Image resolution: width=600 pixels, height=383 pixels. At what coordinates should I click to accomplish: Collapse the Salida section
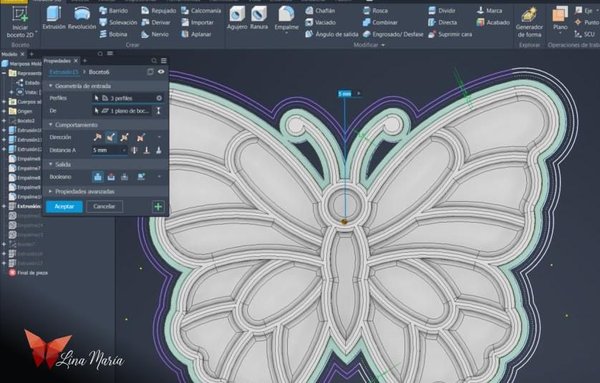tap(51, 164)
